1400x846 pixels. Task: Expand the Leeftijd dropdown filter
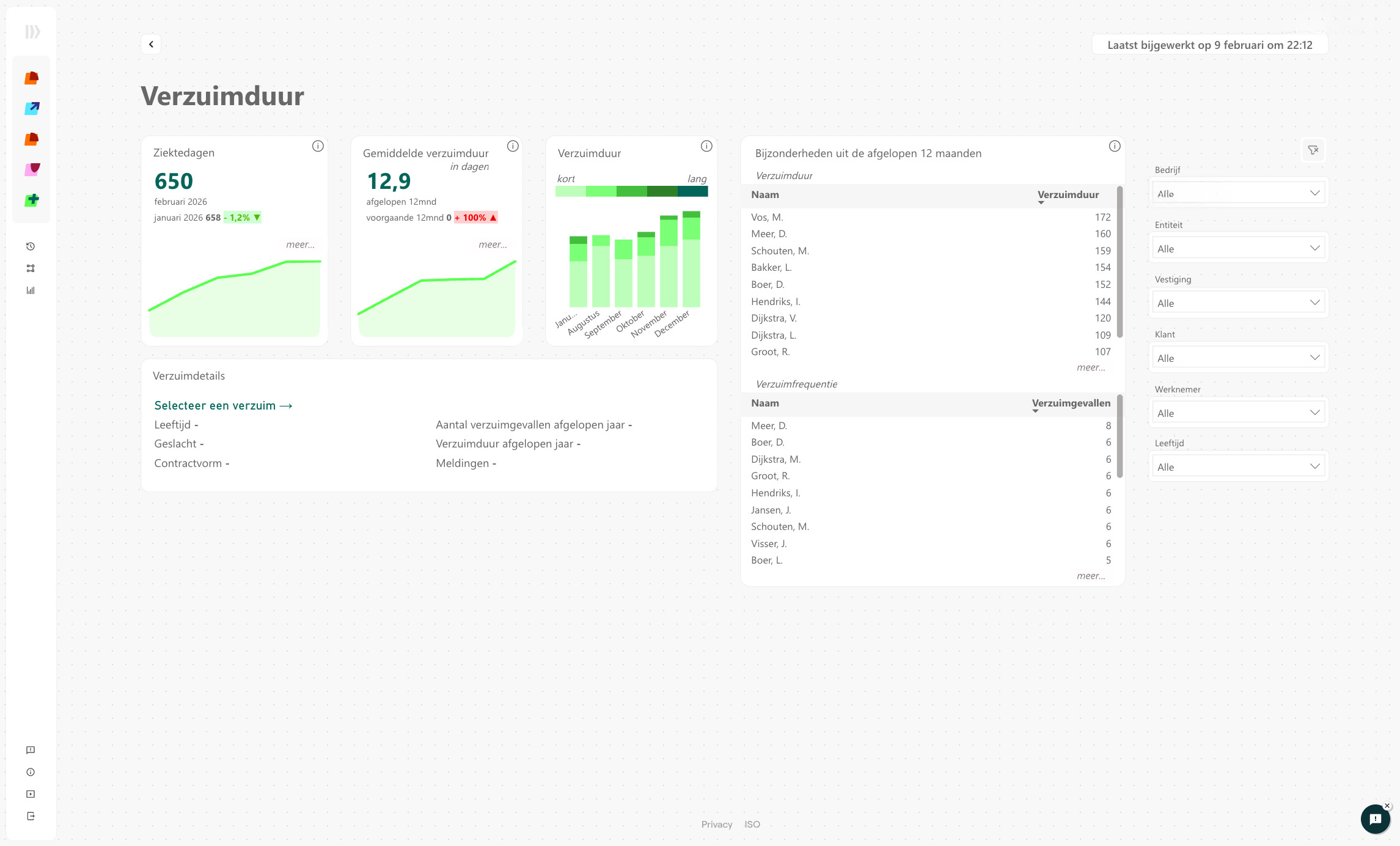coord(1238,466)
